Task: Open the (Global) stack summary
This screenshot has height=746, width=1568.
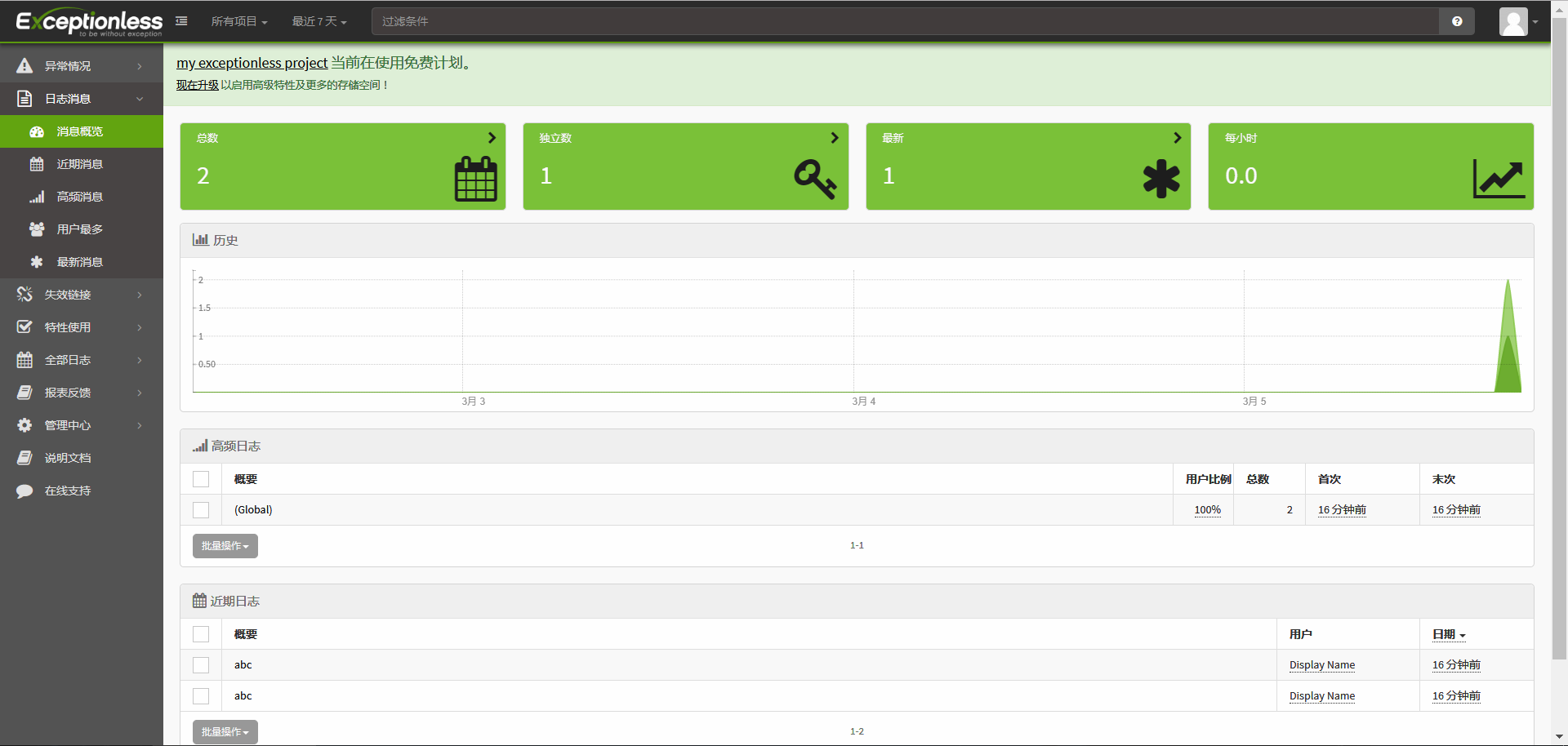Action: click(253, 510)
